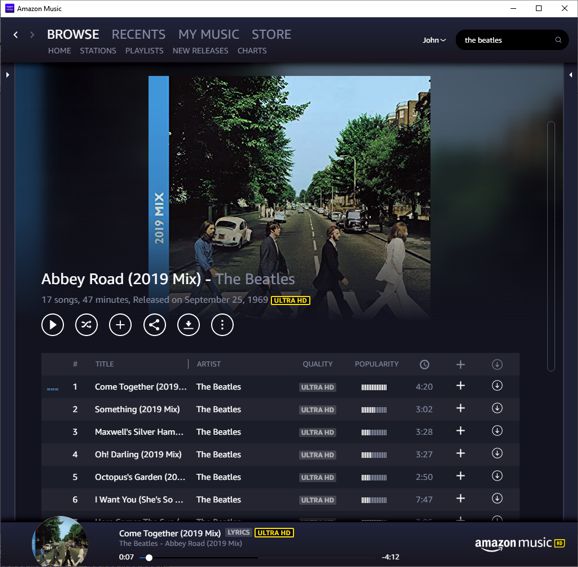Image resolution: width=578 pixels, height=567 pixels.
Task: Add I Want You to library
Action: (460, 499)
